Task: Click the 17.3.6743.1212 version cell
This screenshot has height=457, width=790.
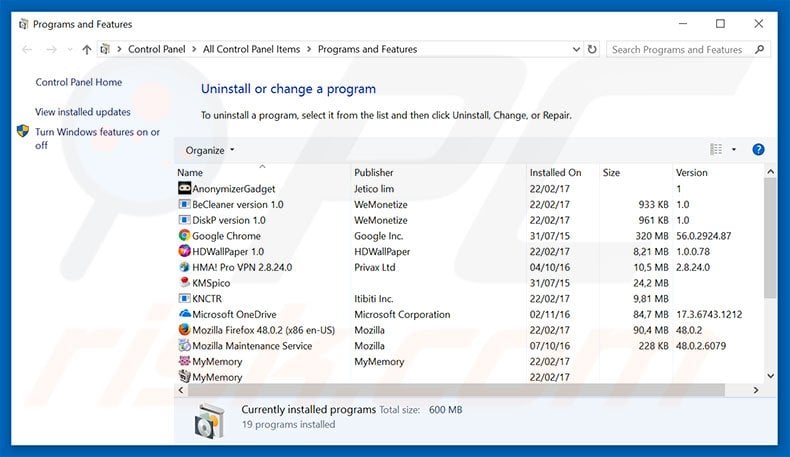Action: 709,314
